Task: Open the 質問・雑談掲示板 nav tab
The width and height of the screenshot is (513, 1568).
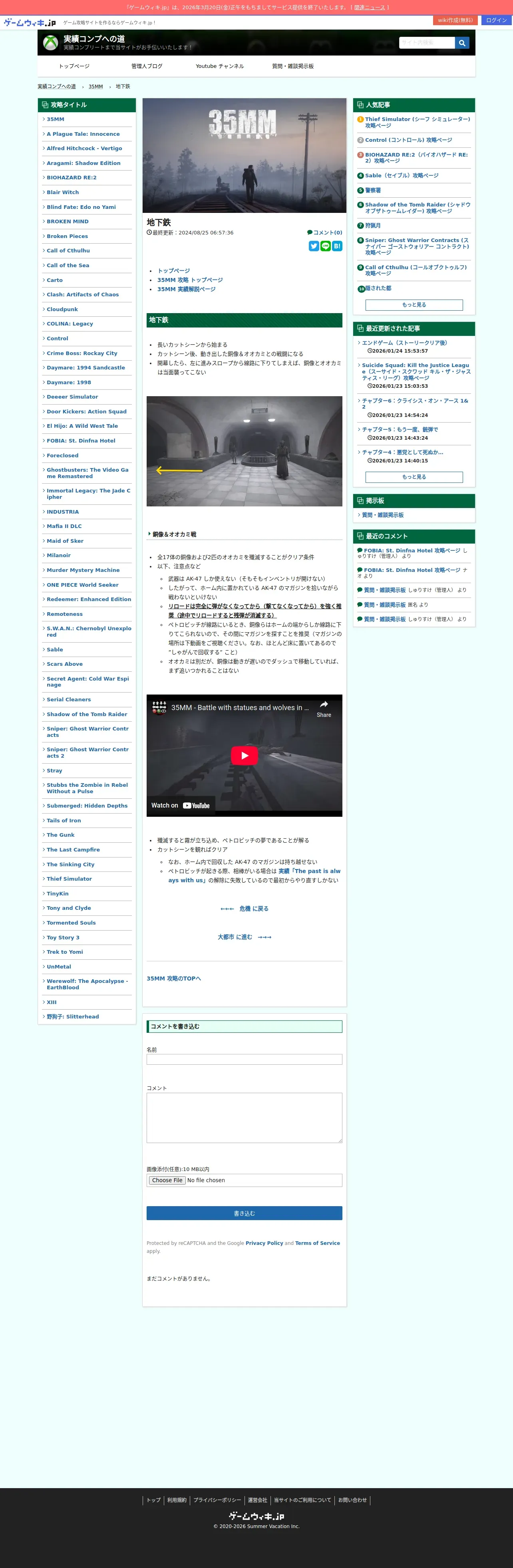Action: [293, 66]
